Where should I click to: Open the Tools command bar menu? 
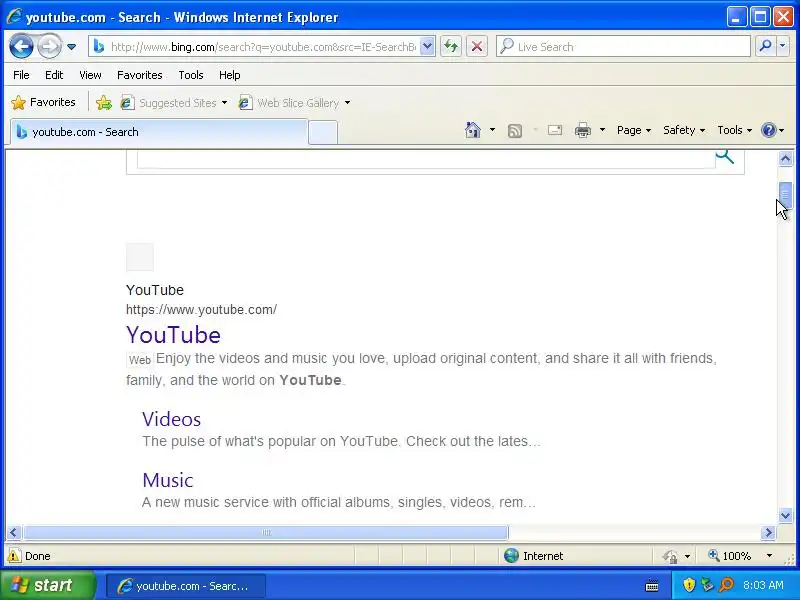(735, 130)
